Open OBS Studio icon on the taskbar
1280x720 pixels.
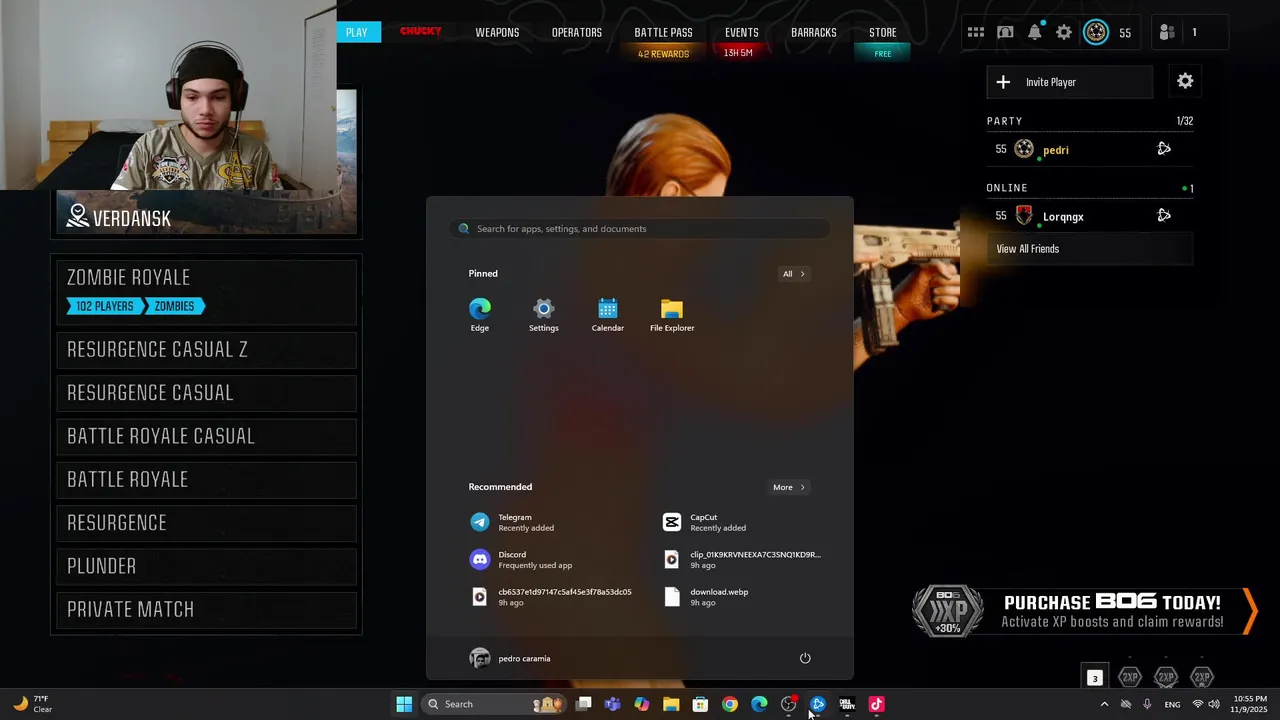tap(789, 704)
